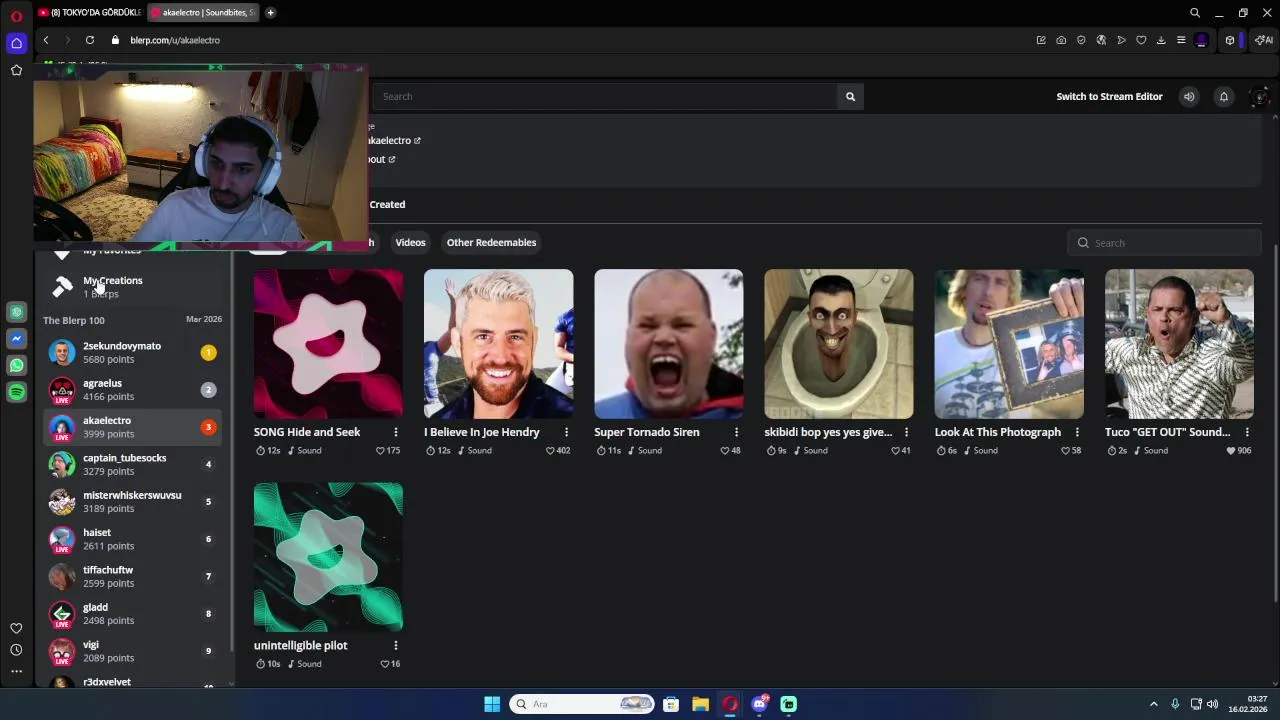Add page to bookmarks with toolbar heart icon
The width and height of the screenshot is (1280, 720).
pos(1141,40)
